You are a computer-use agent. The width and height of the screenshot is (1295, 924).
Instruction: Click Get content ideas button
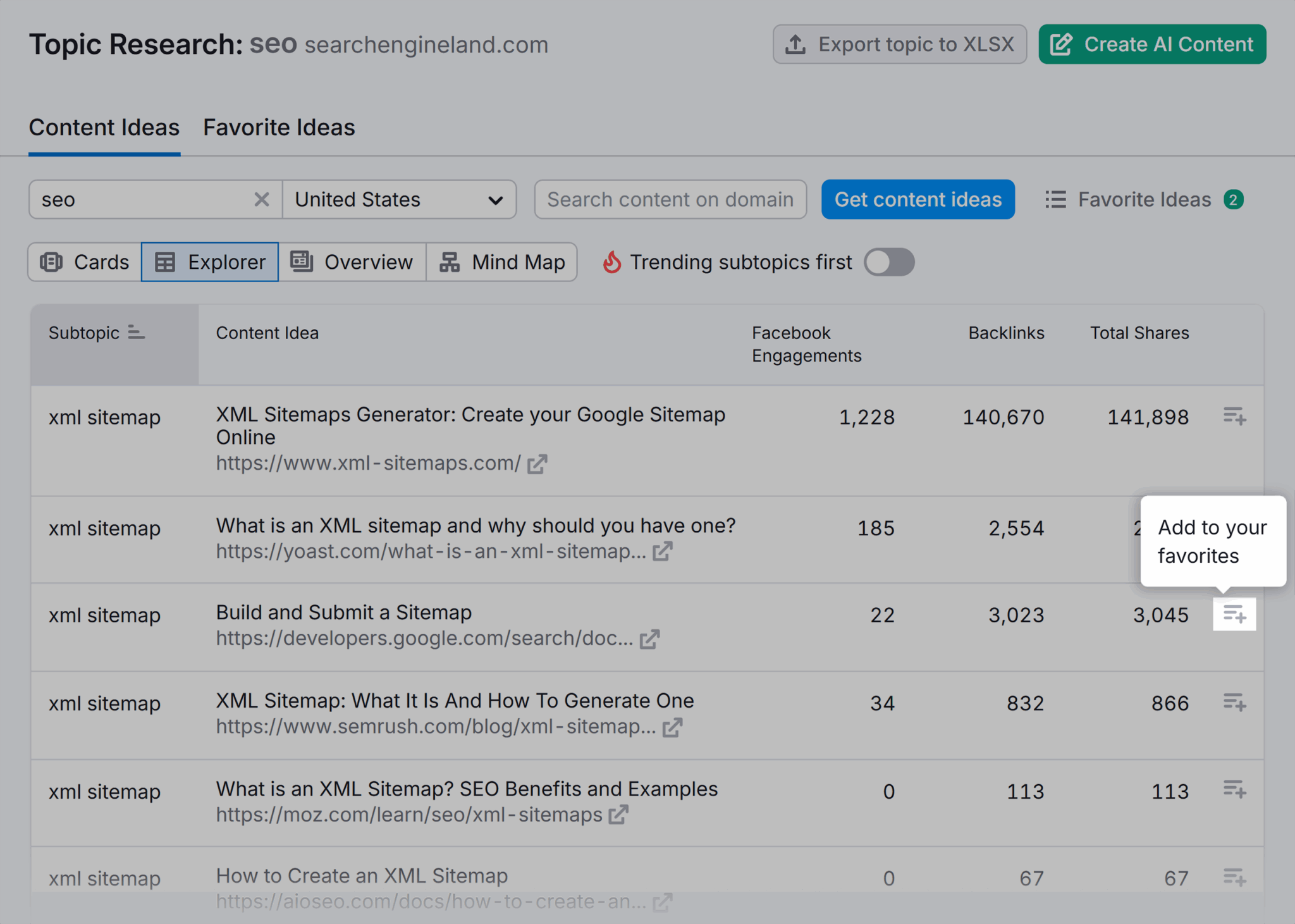click(x=918, y=200)
